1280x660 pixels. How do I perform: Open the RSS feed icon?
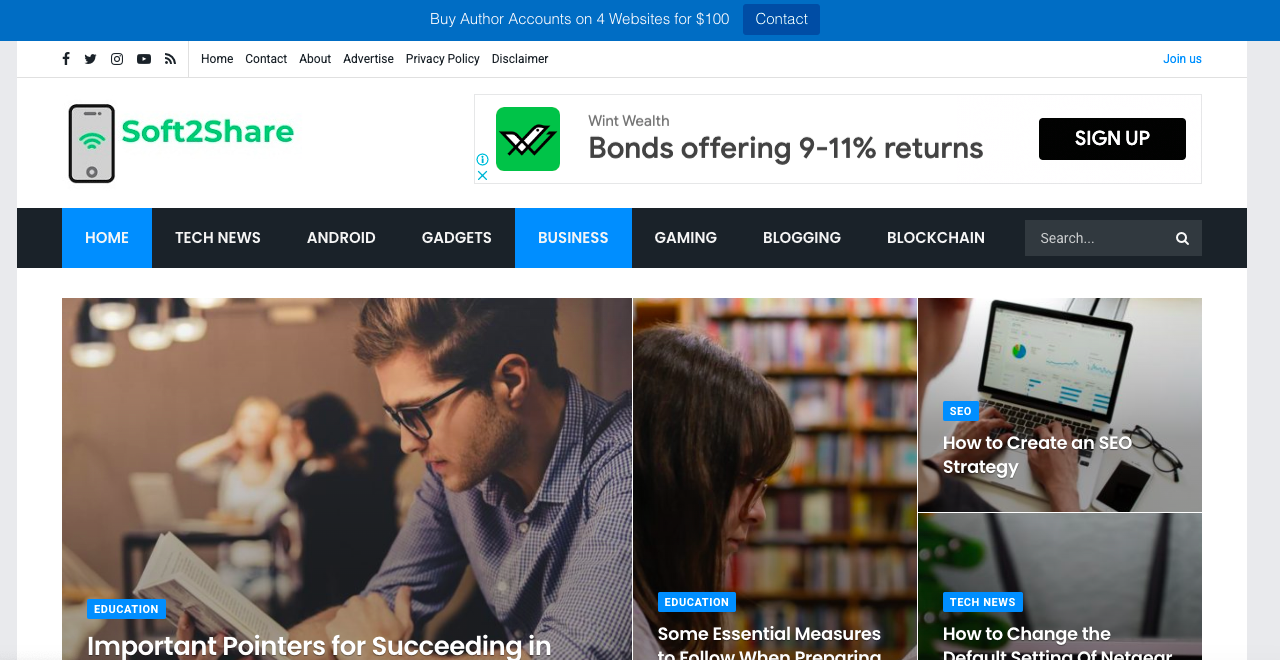[x=170, y=59]
